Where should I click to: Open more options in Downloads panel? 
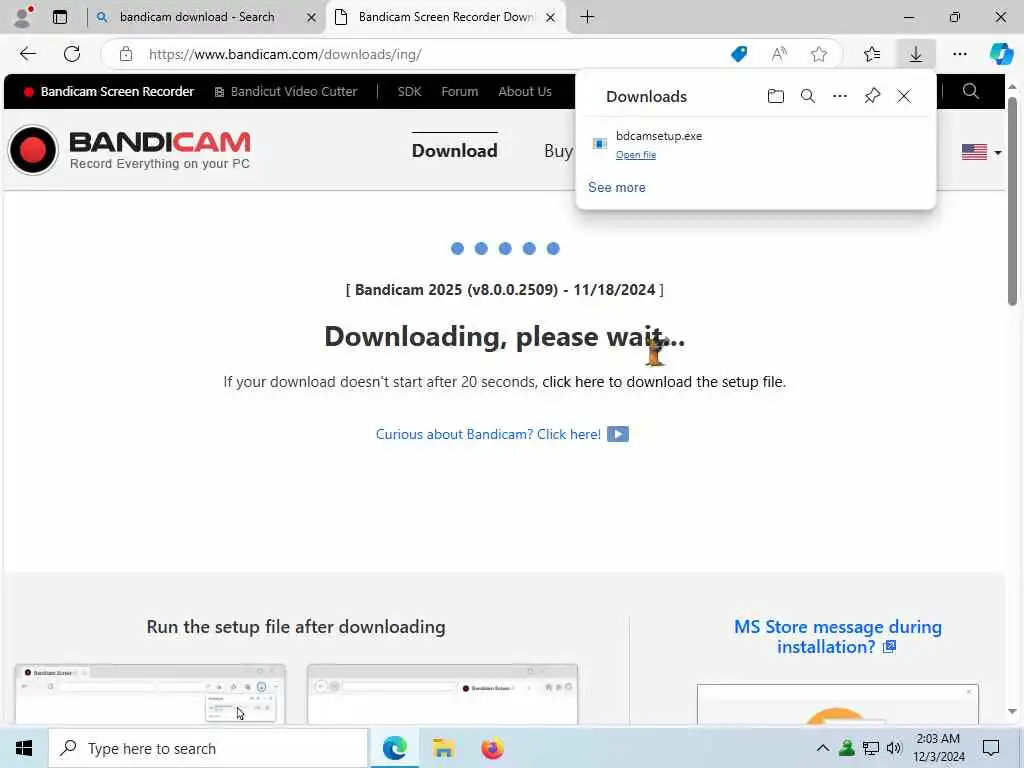(x=840, y=97)
